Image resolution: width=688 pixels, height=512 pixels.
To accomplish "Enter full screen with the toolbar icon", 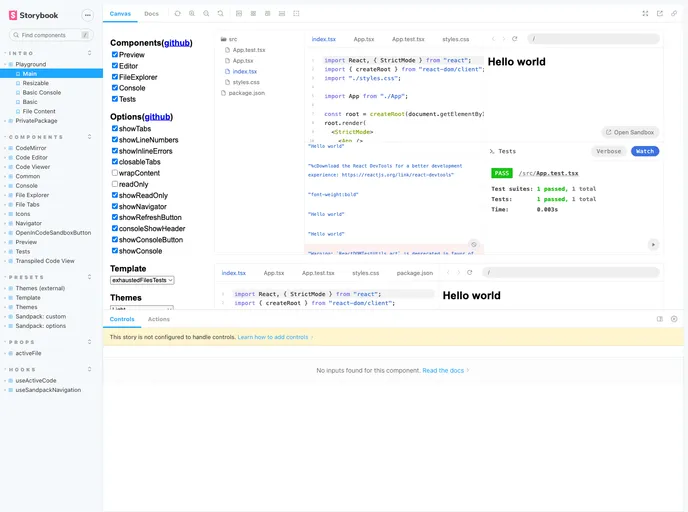I will click(645, 14).
